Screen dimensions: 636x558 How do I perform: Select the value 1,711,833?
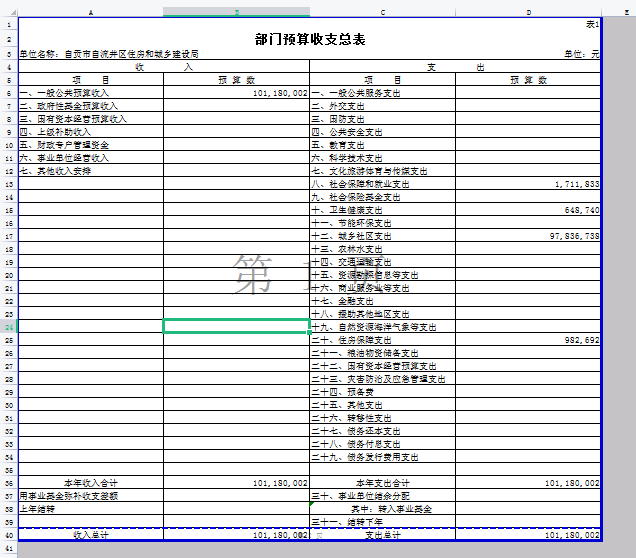pos(575,184)
